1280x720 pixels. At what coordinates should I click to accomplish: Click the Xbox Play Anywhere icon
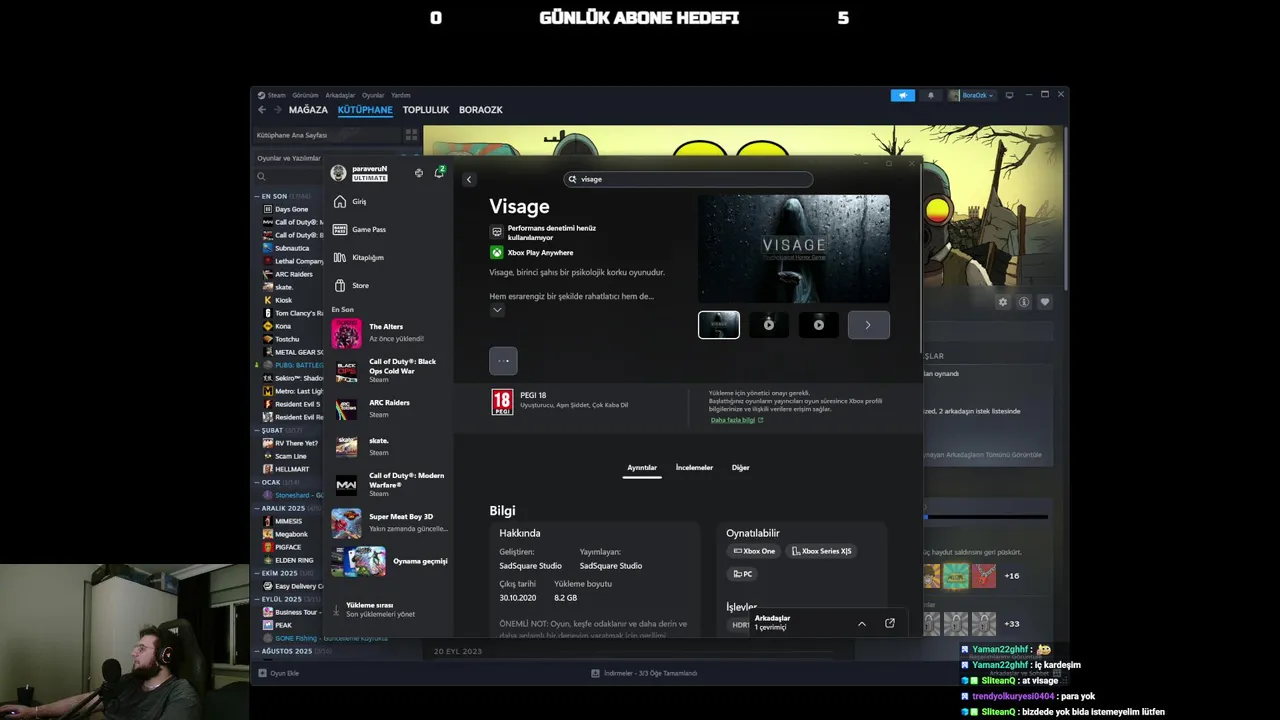pyautogui.click(x=496, y=253)
